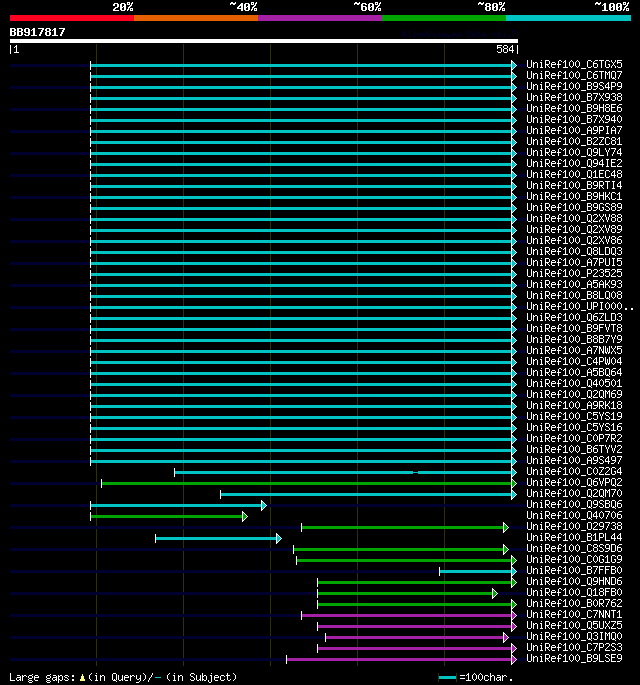Open the UniRef100_Q3IMQ0 hit label
Viewport: 640px width, 685px height.
click(x=574, y=636)
